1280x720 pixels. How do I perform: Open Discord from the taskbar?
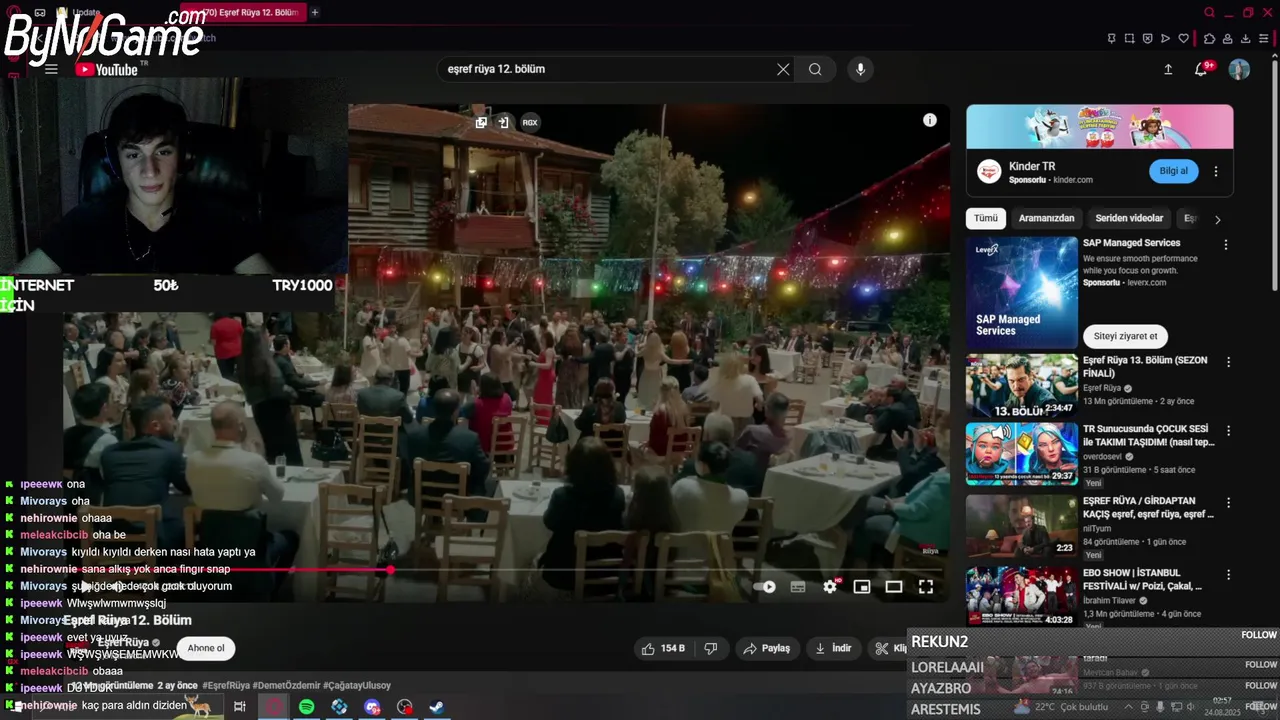click(372, 707)
